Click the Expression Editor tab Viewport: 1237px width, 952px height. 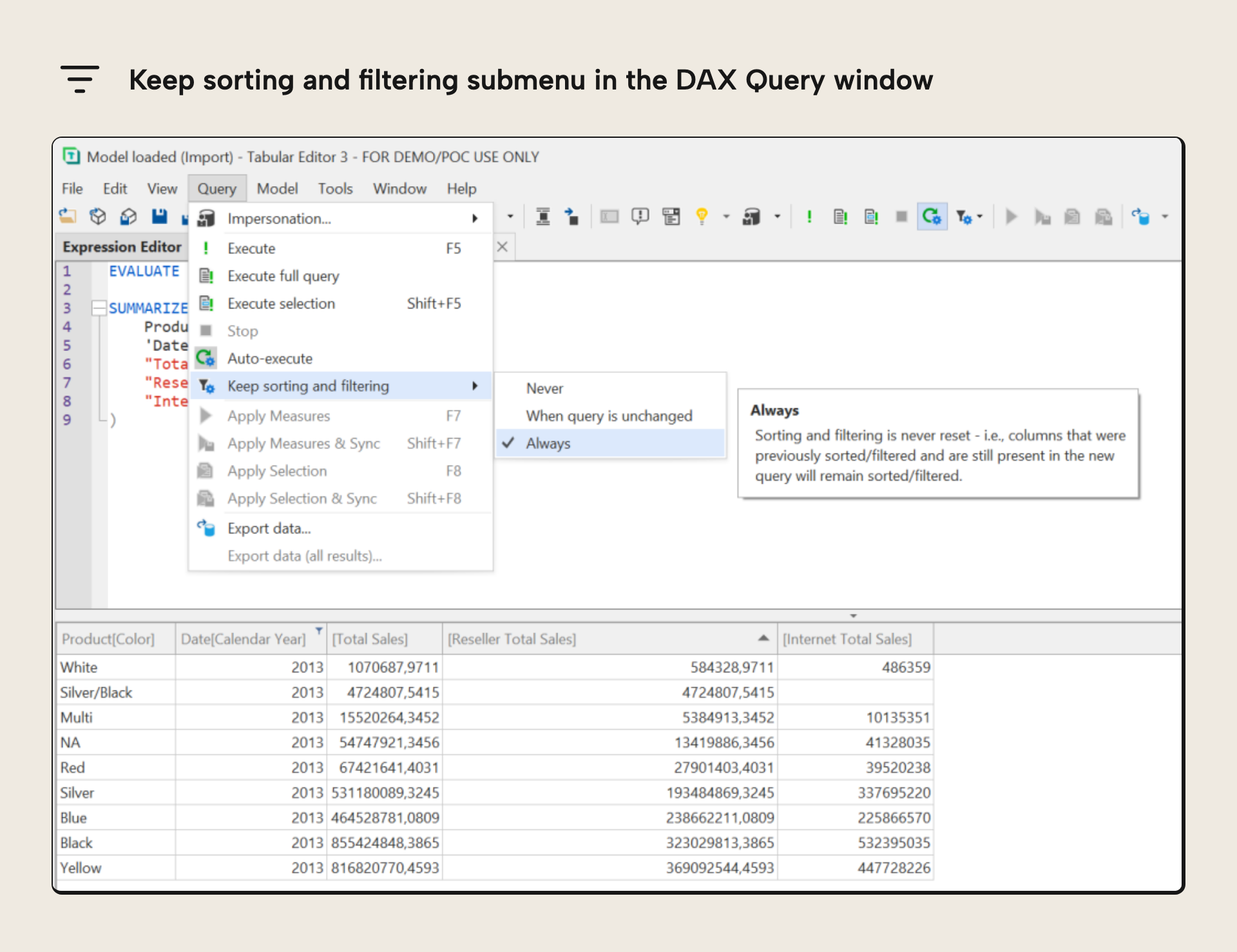click(x=122, y=247)
